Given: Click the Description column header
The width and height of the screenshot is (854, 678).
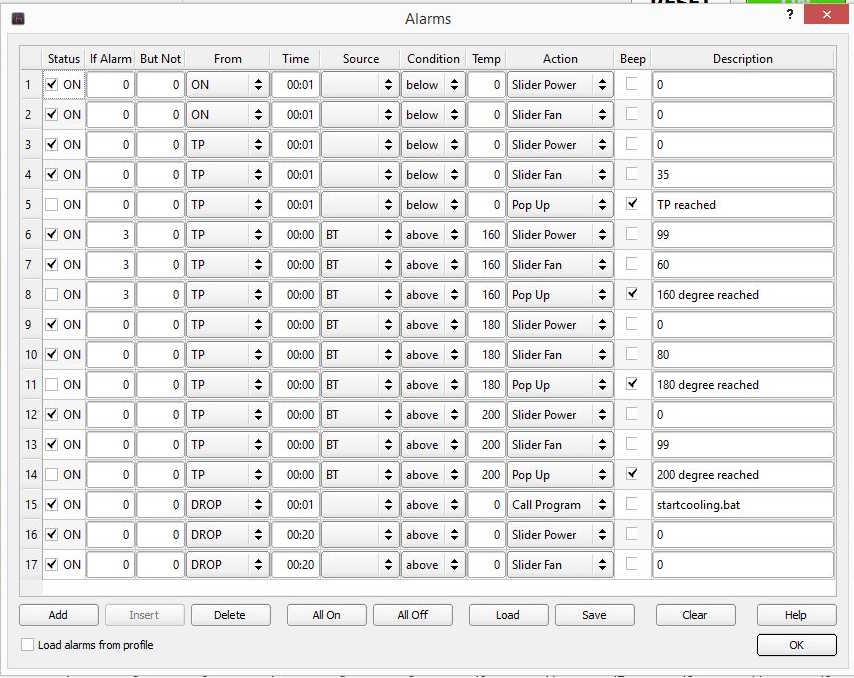Looking at the screenshot, I should (x=742, y=59).
